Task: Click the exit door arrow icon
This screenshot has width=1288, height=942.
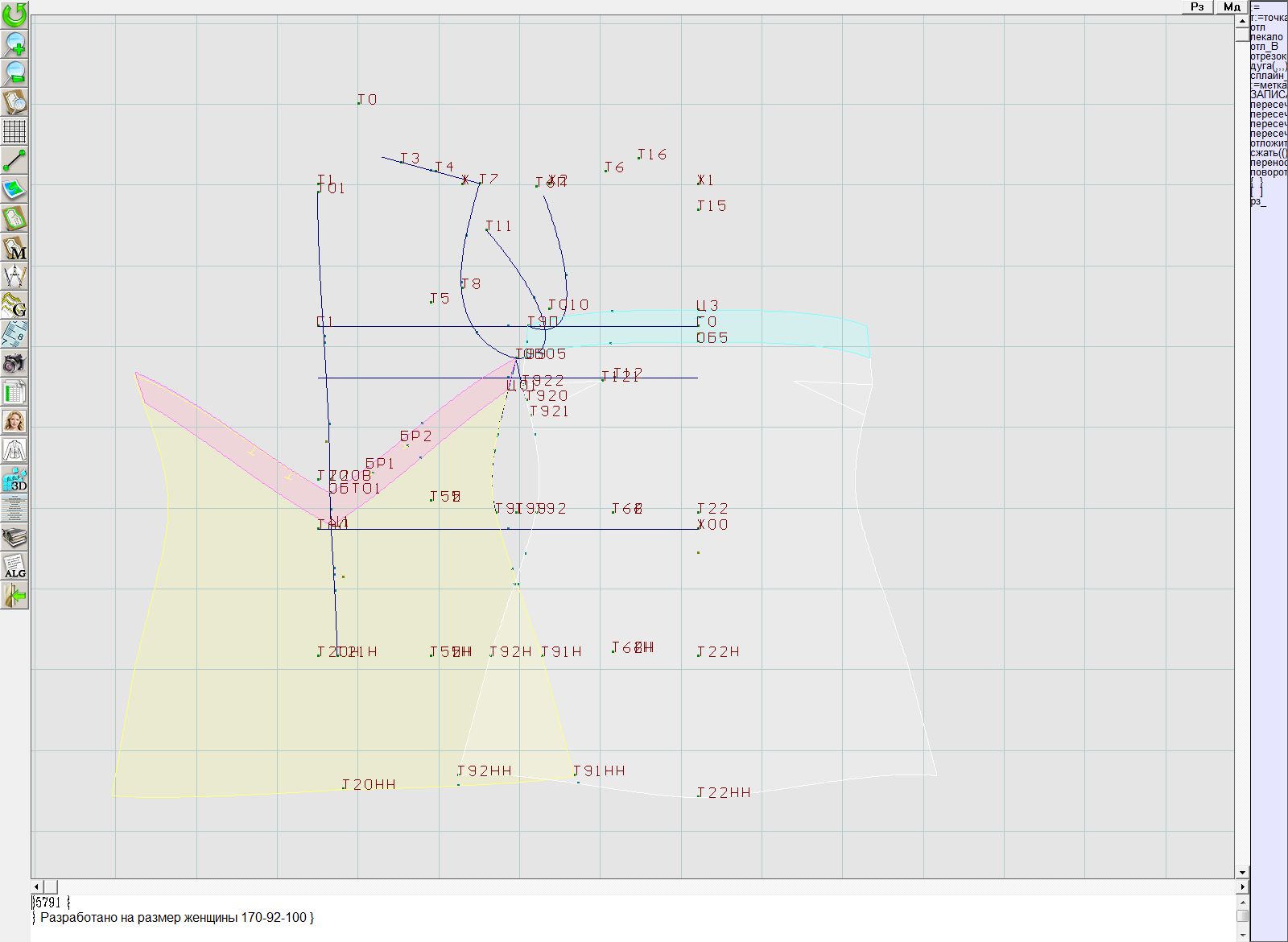Action: [14, 596]
